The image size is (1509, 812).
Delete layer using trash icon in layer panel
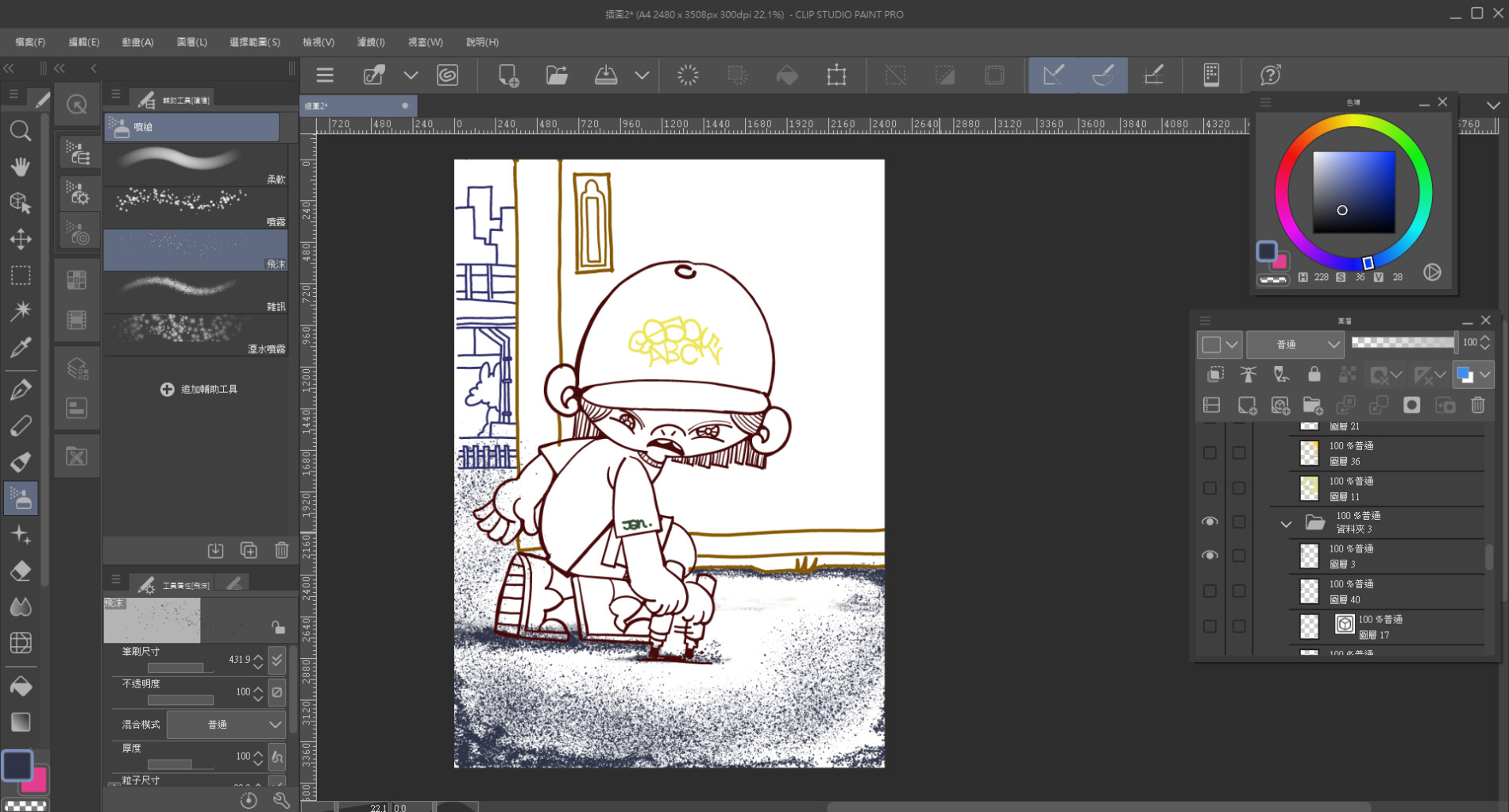pos(1477,406)
